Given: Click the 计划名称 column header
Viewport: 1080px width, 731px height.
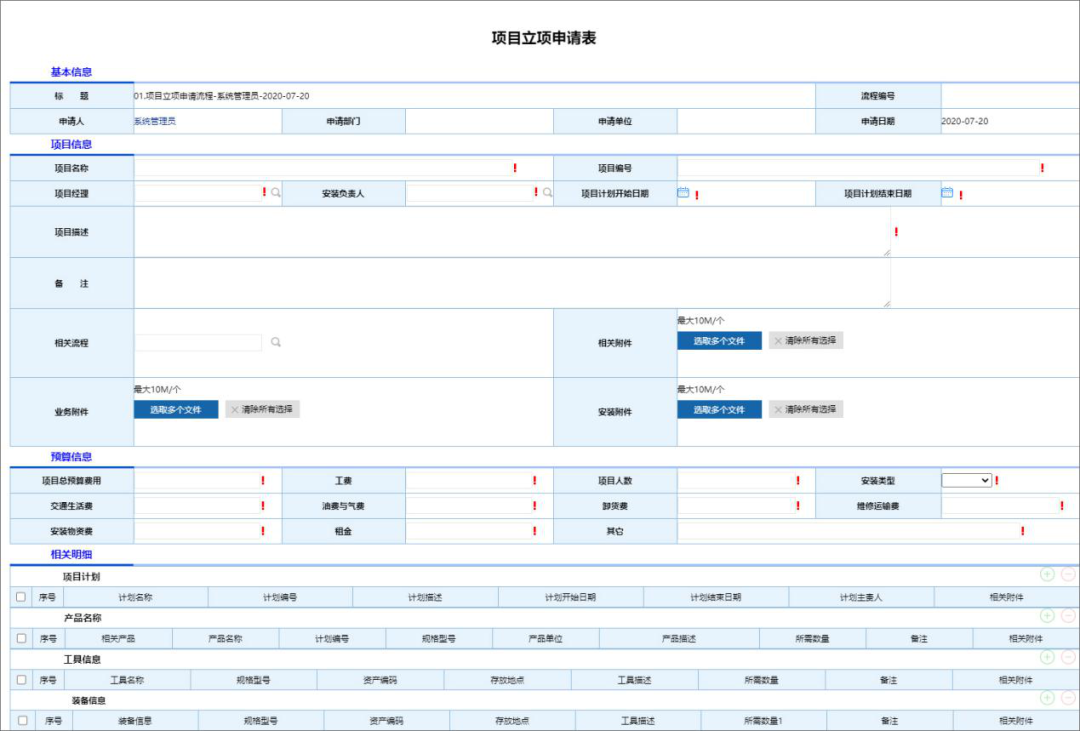Looking at the screenshot, I should [x=135, y=597].
